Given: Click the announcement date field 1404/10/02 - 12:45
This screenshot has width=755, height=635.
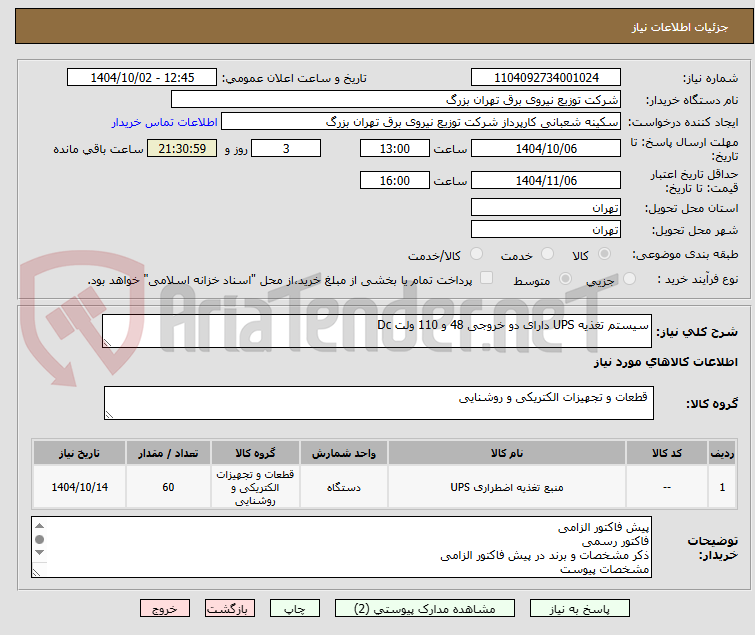Looking at the screenshot, I should (142, 78).
